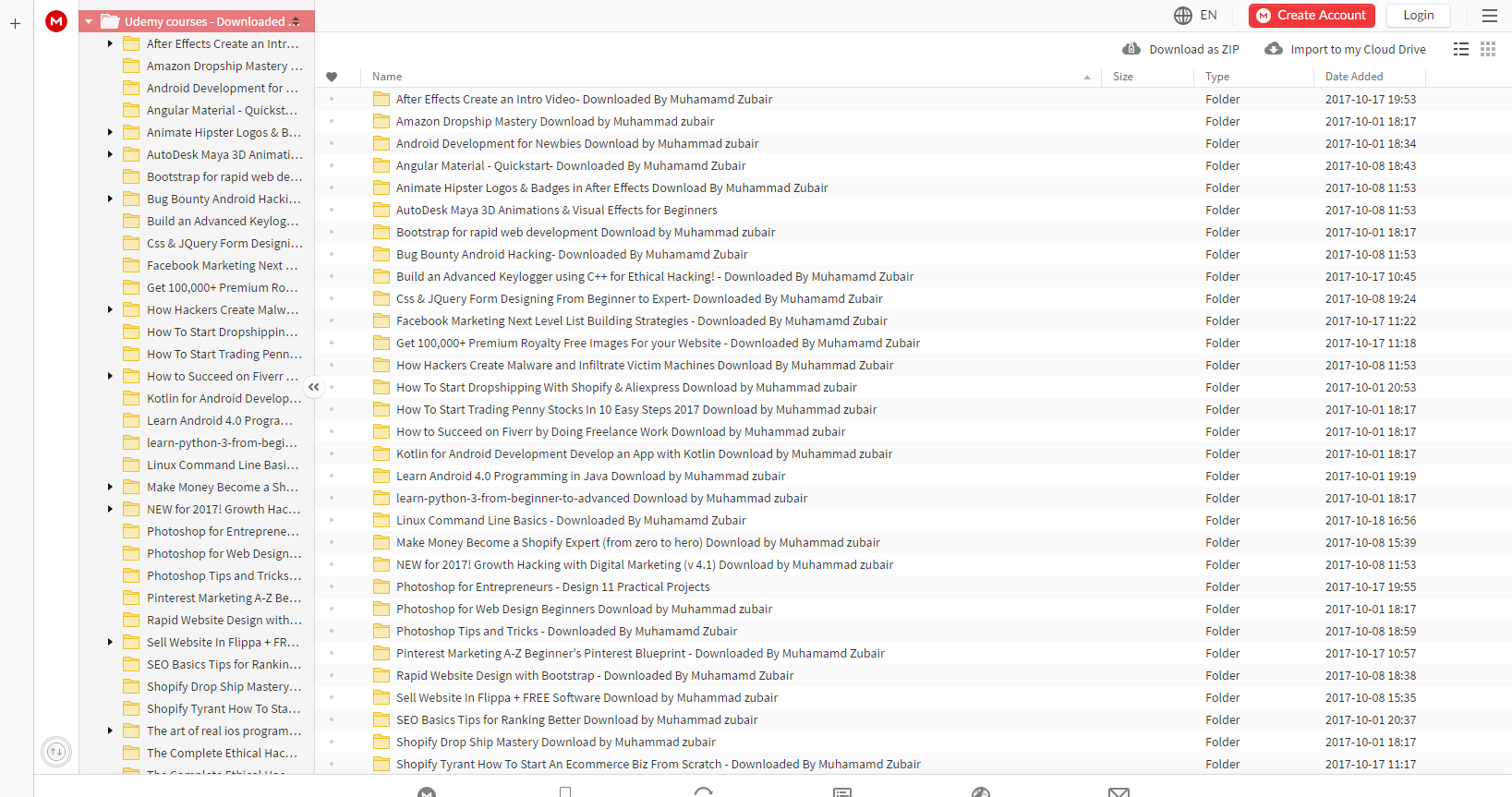This screenshot has height=797, width=1512.
Task: Select Linux Command Line Basics in left tree
Action: pos(223,465)
